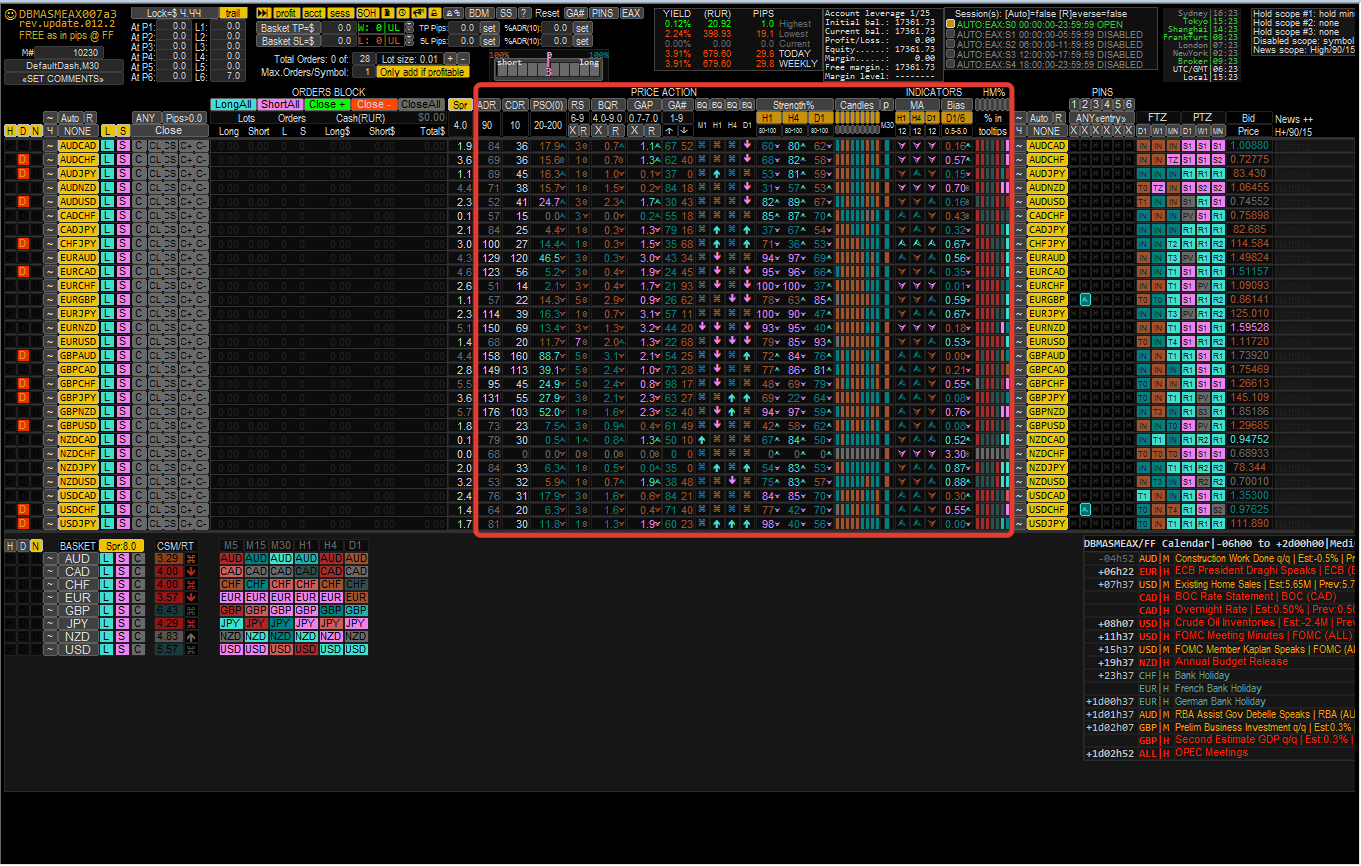Toggle the yellow N button next to BASKET header

click(36, 546)
